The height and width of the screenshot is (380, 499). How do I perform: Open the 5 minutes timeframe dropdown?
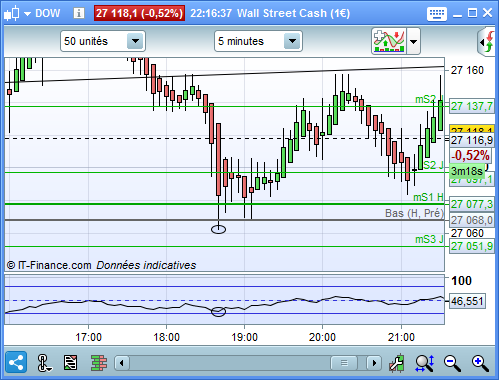(292, 41)
